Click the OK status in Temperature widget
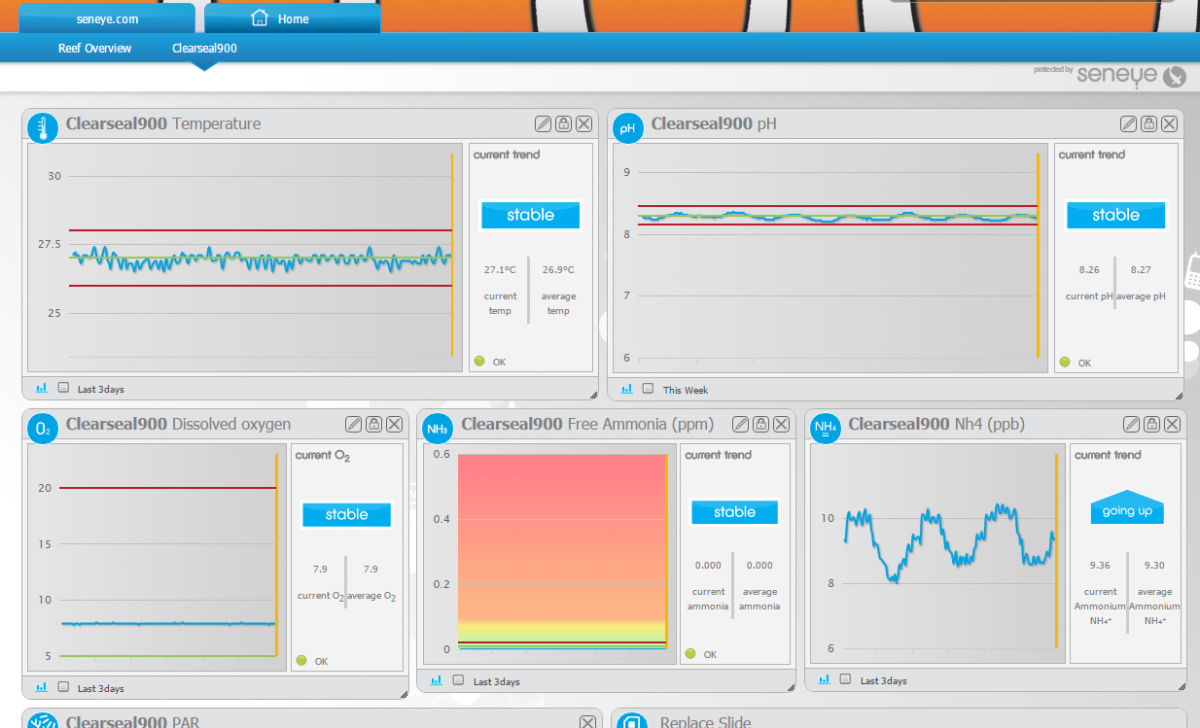 tap(490, 362)
